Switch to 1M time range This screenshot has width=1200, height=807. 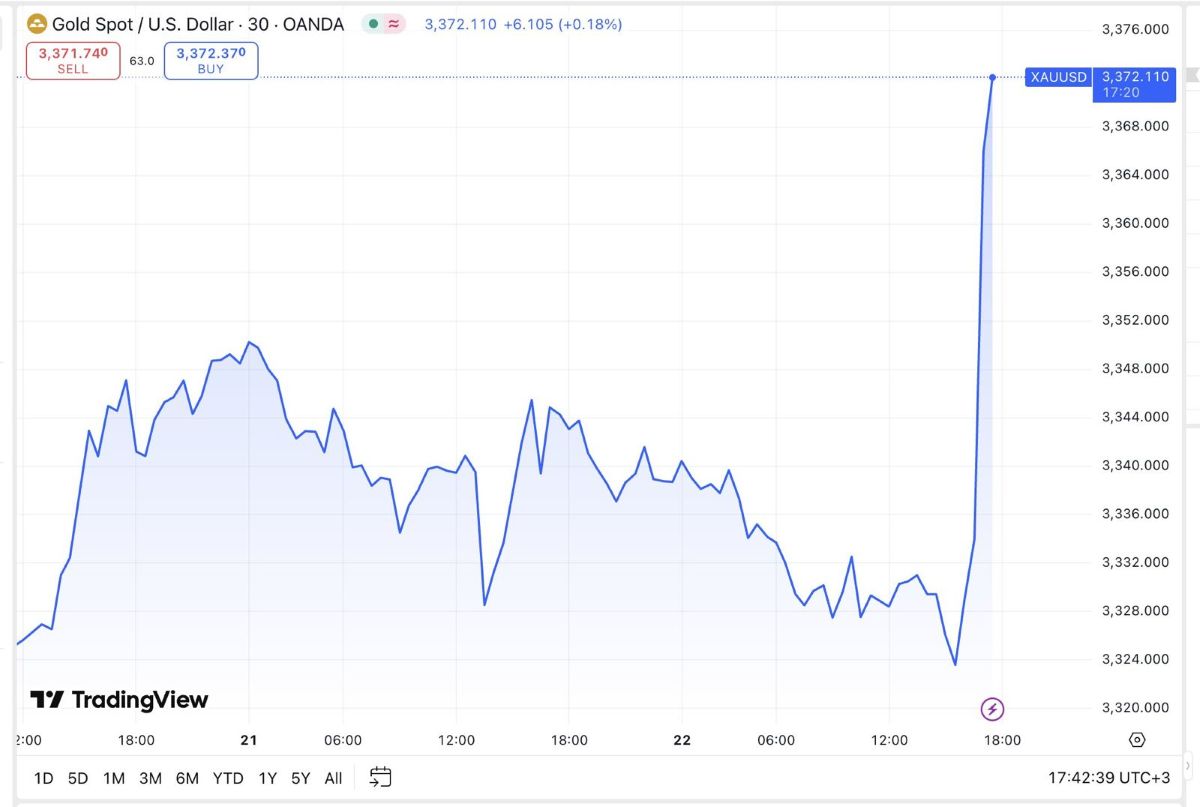(114, 778)
